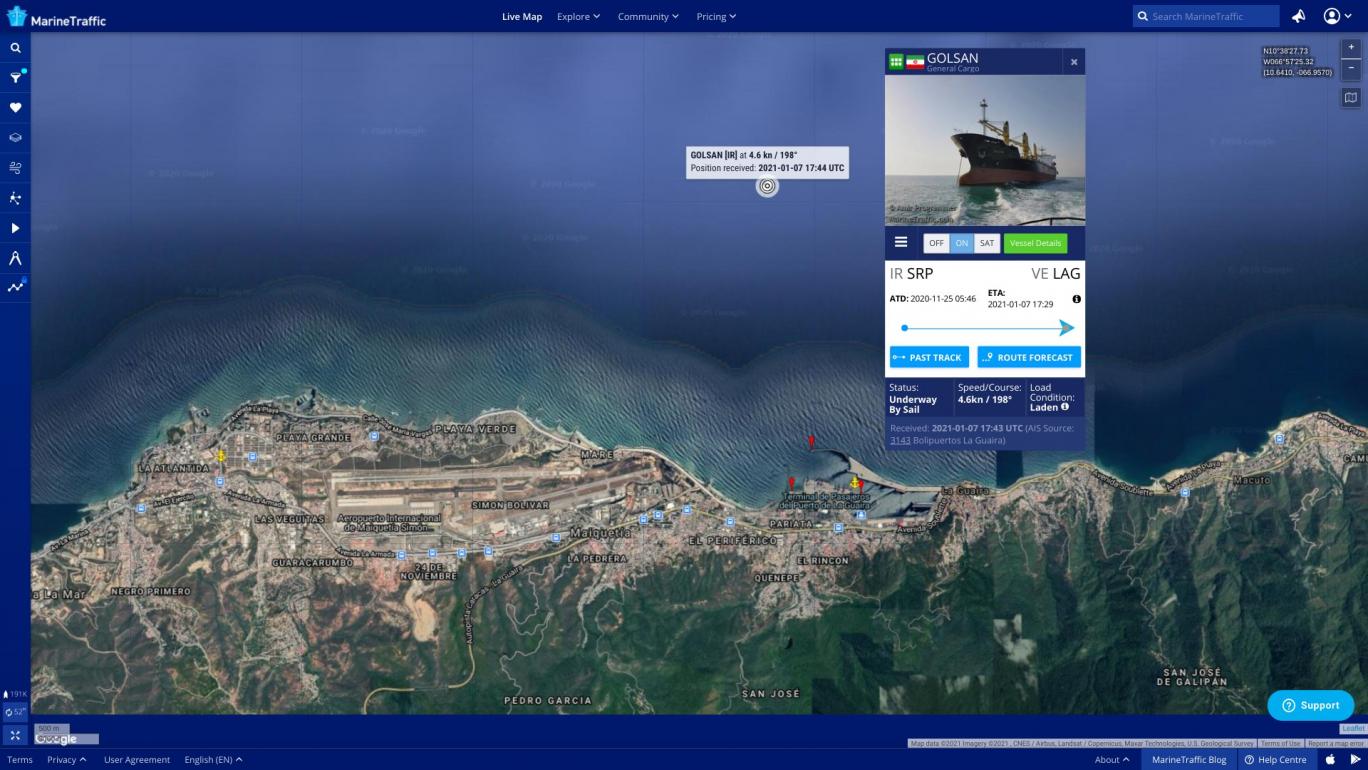Click the ETA info icon
The height and width of the screenshot is (770, 1368).
click(x=1076, y=299)
